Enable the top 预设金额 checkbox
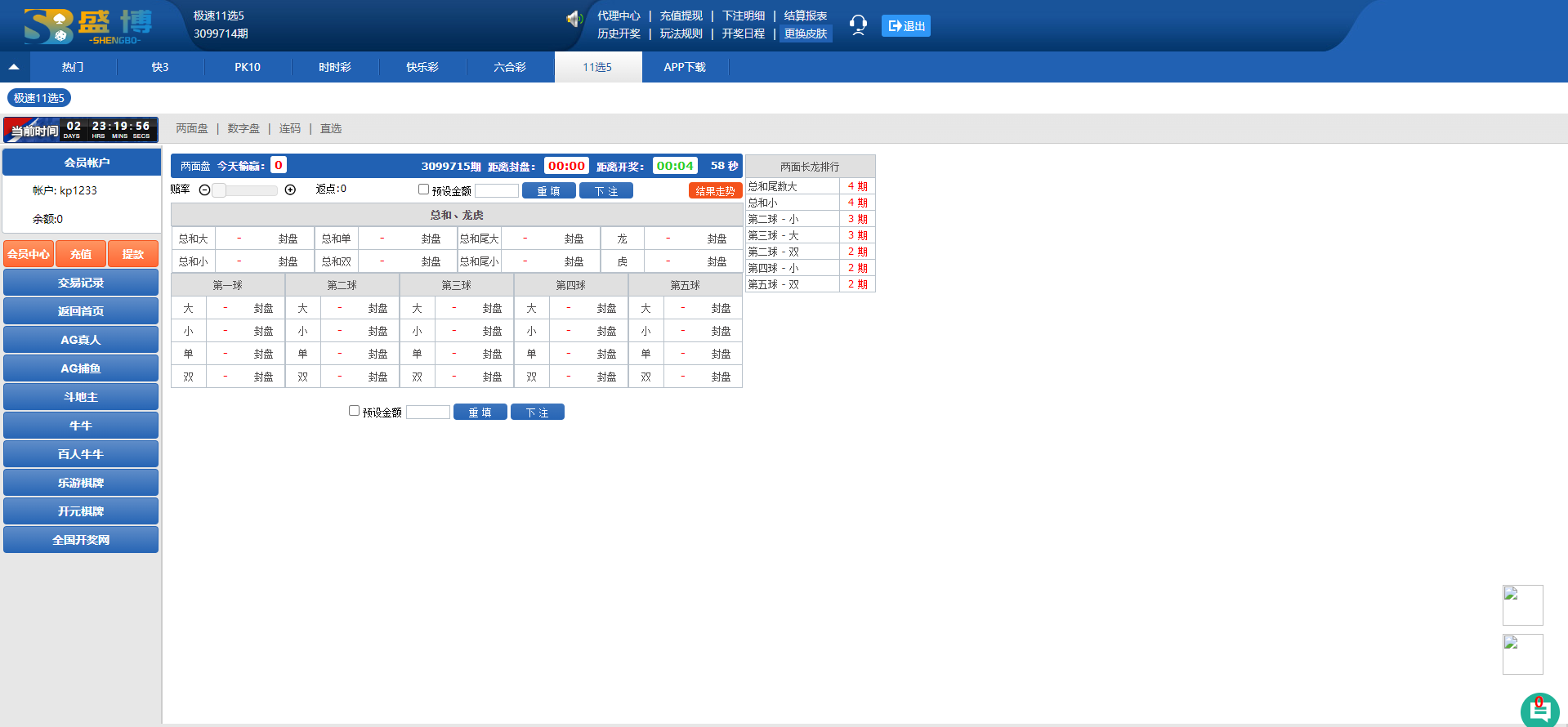Screen dimensions: 1568x727 (x=423, y=190)
